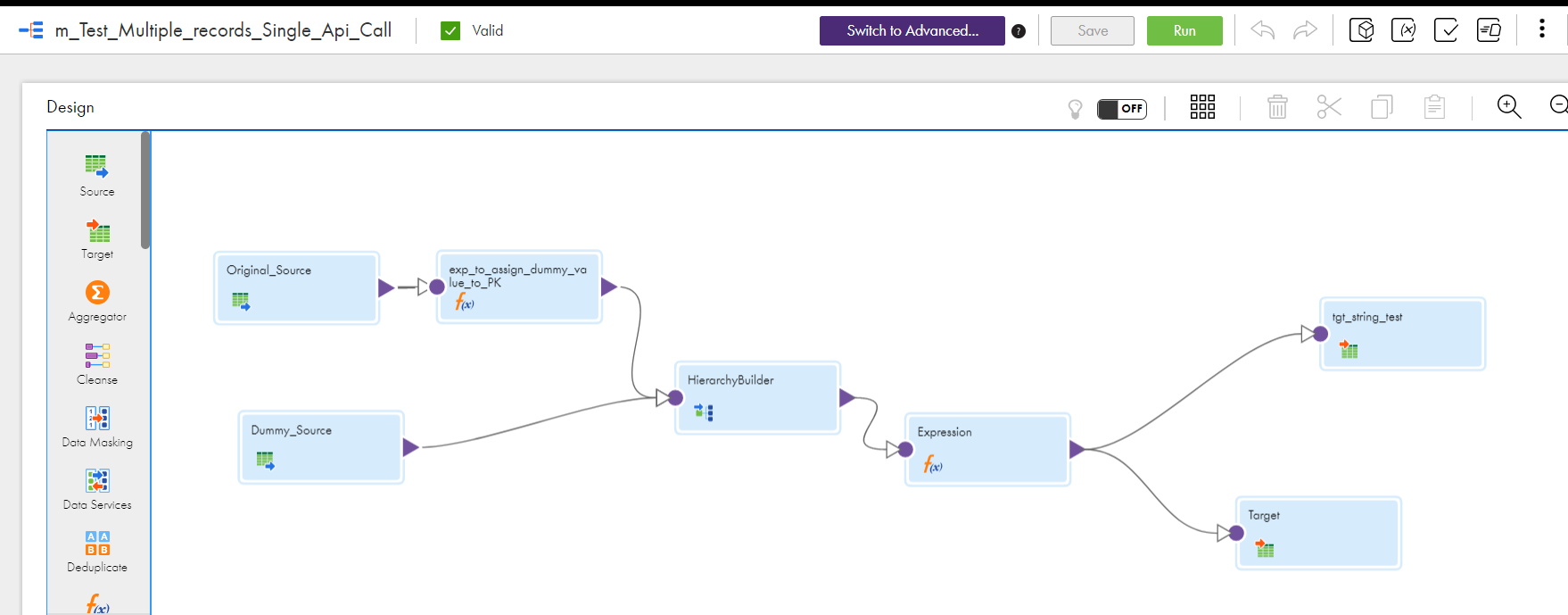Open the three-dot more actions menu
This screenshot has width=1568, height=615.
pos(1541,29)
